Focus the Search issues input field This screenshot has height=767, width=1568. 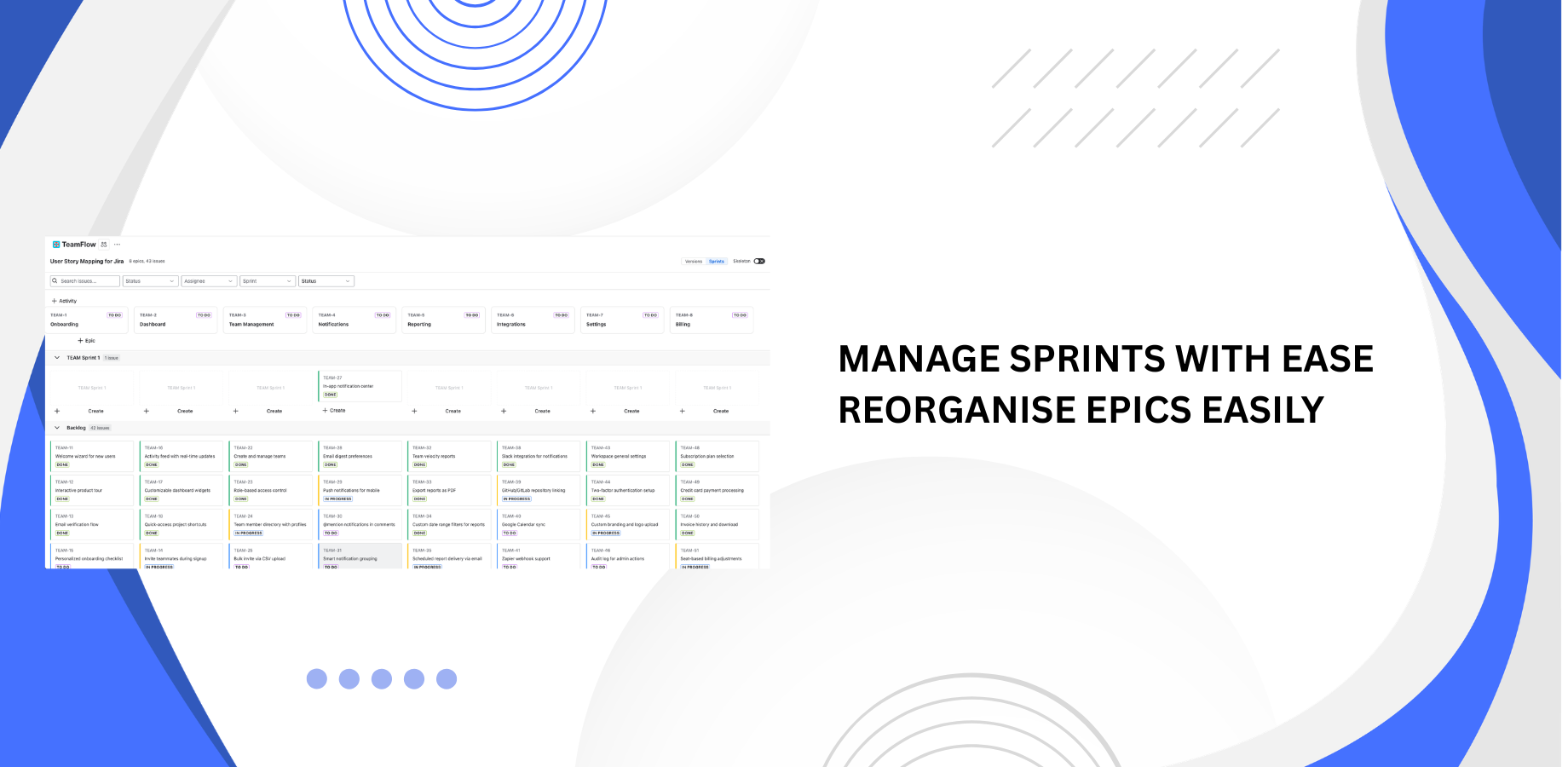click(x=84, y=281)
